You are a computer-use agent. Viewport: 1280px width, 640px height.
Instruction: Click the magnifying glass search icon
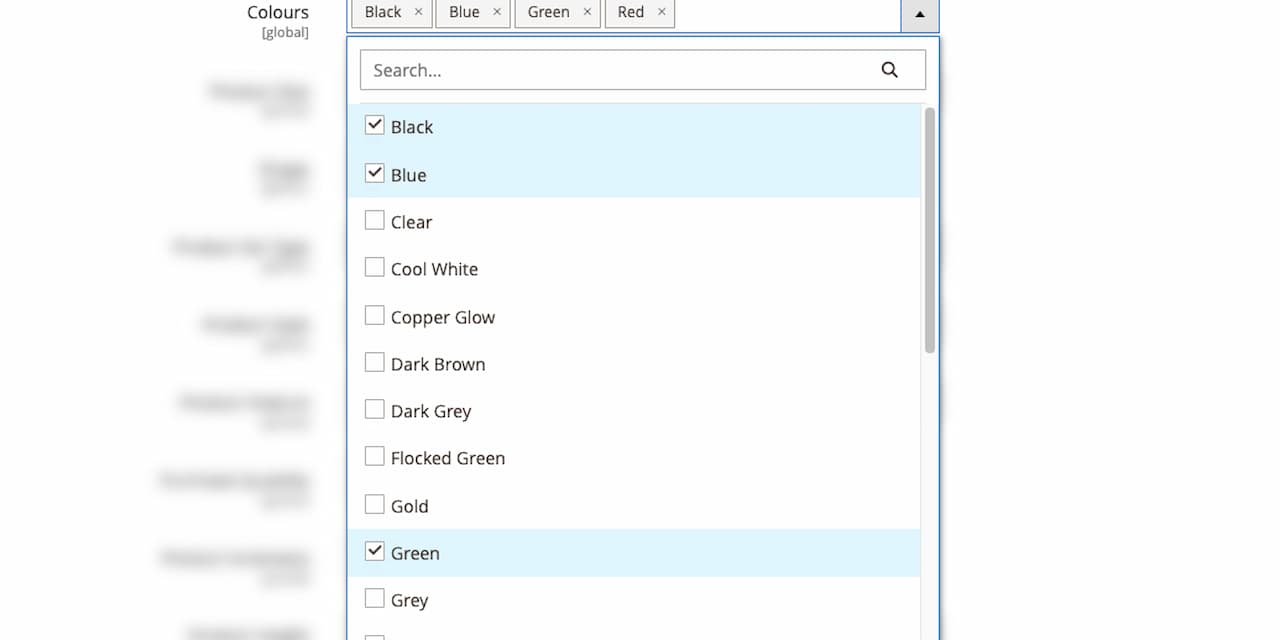tap(889, 70)
